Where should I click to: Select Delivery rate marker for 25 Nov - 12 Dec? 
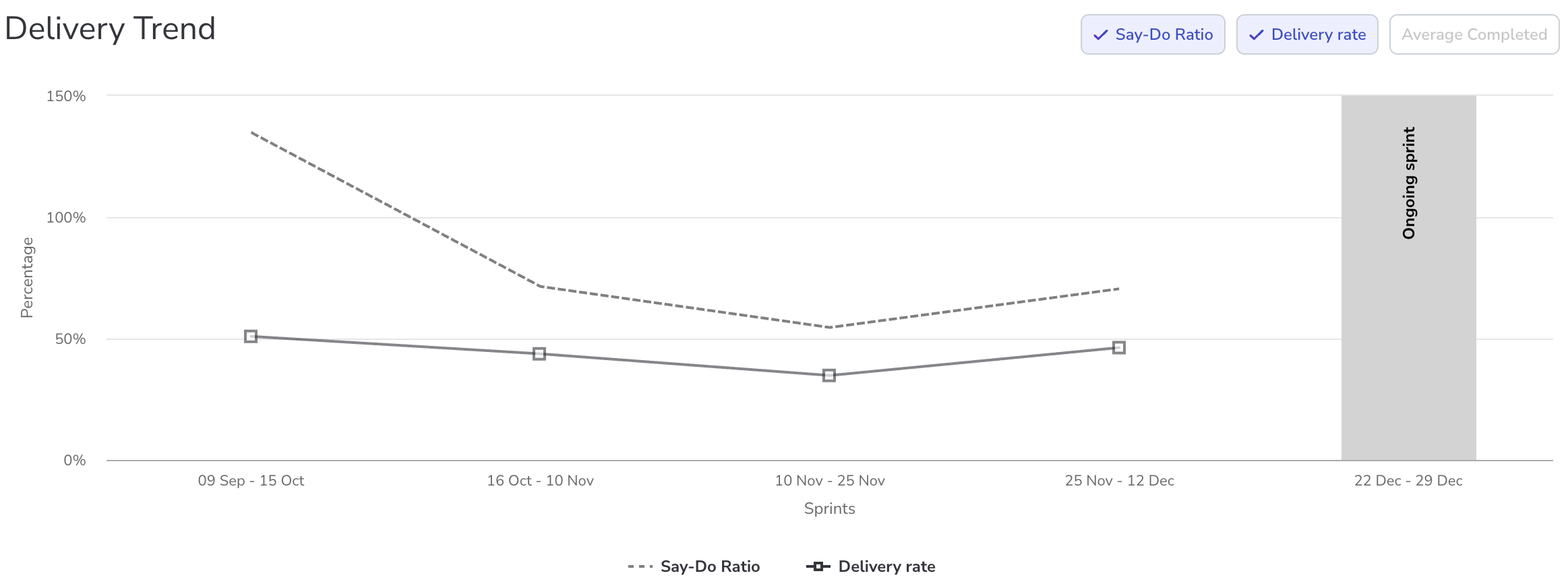[1119, 347]
